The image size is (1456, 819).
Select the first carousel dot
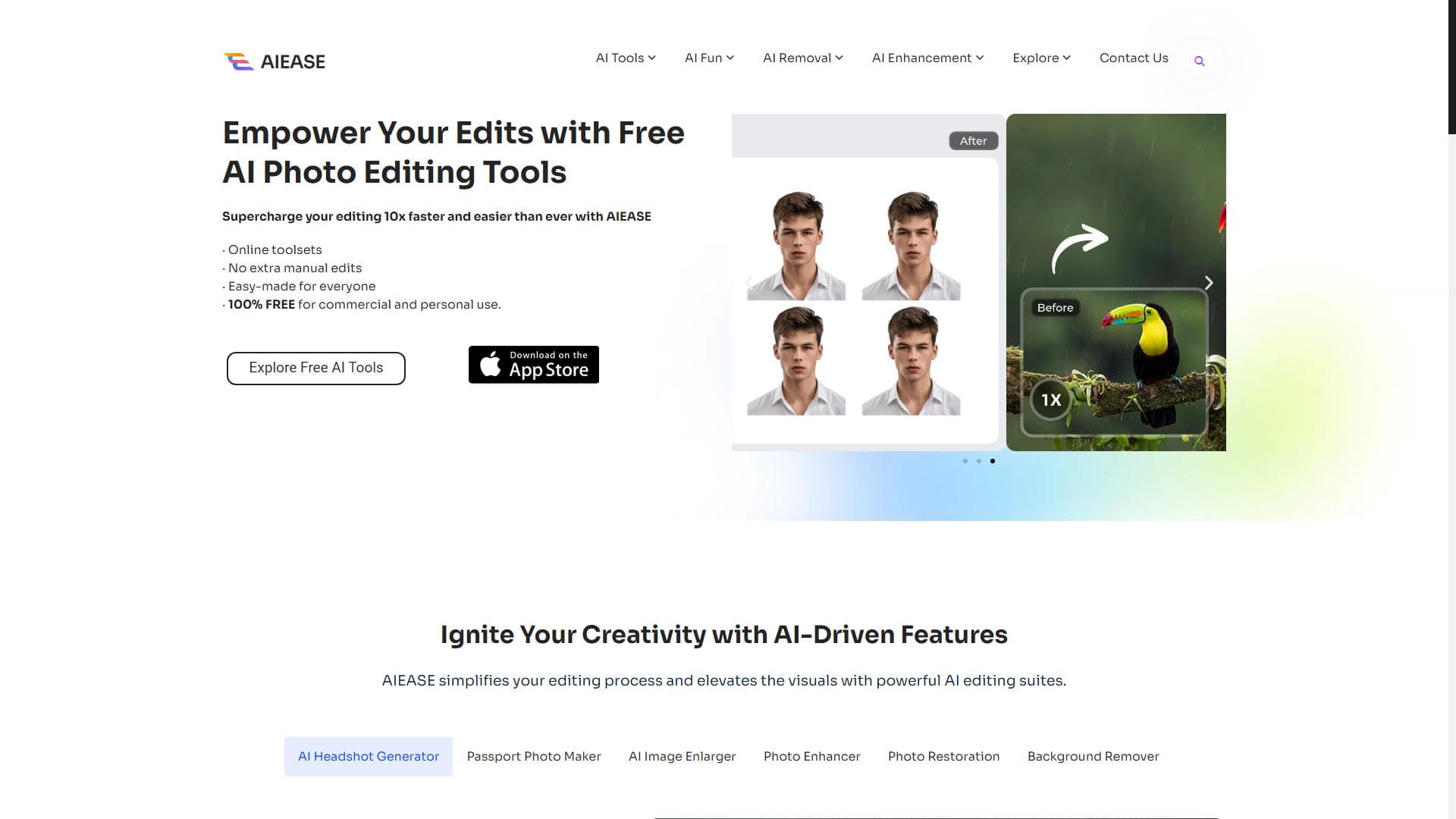[965, 461]
